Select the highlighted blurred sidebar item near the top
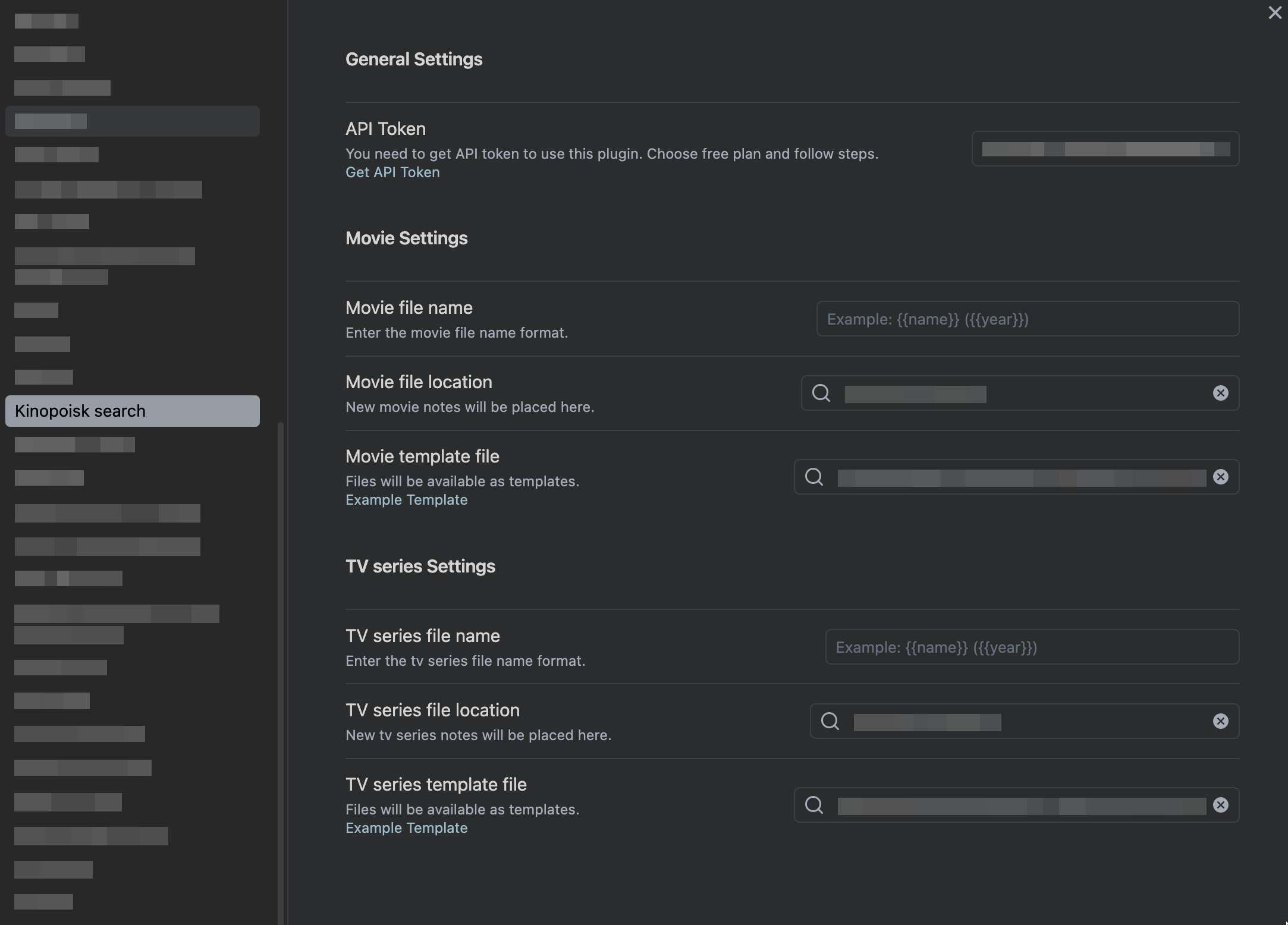 point(132,121)
